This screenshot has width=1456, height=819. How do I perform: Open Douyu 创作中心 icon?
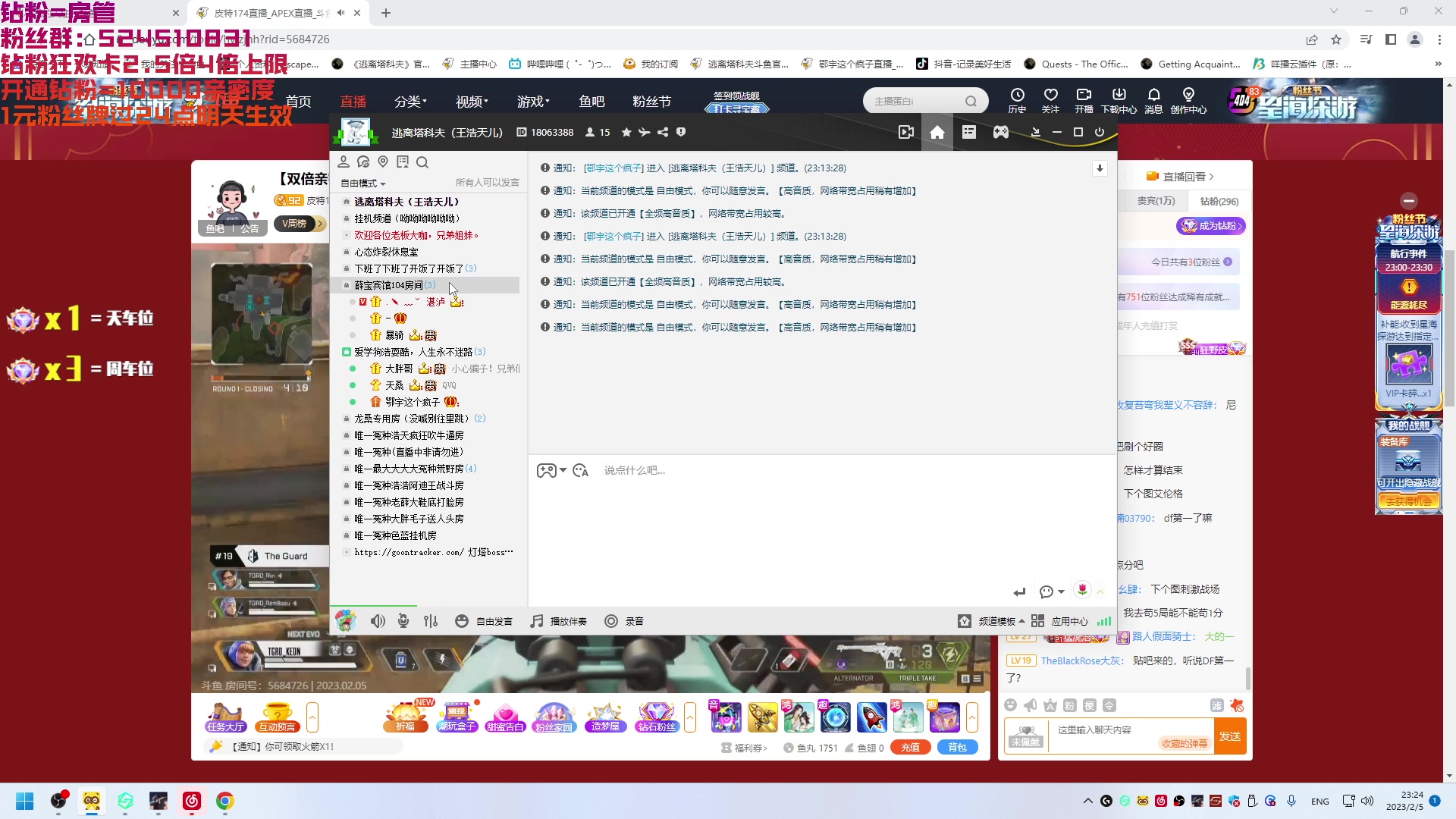pos(1188,100)
